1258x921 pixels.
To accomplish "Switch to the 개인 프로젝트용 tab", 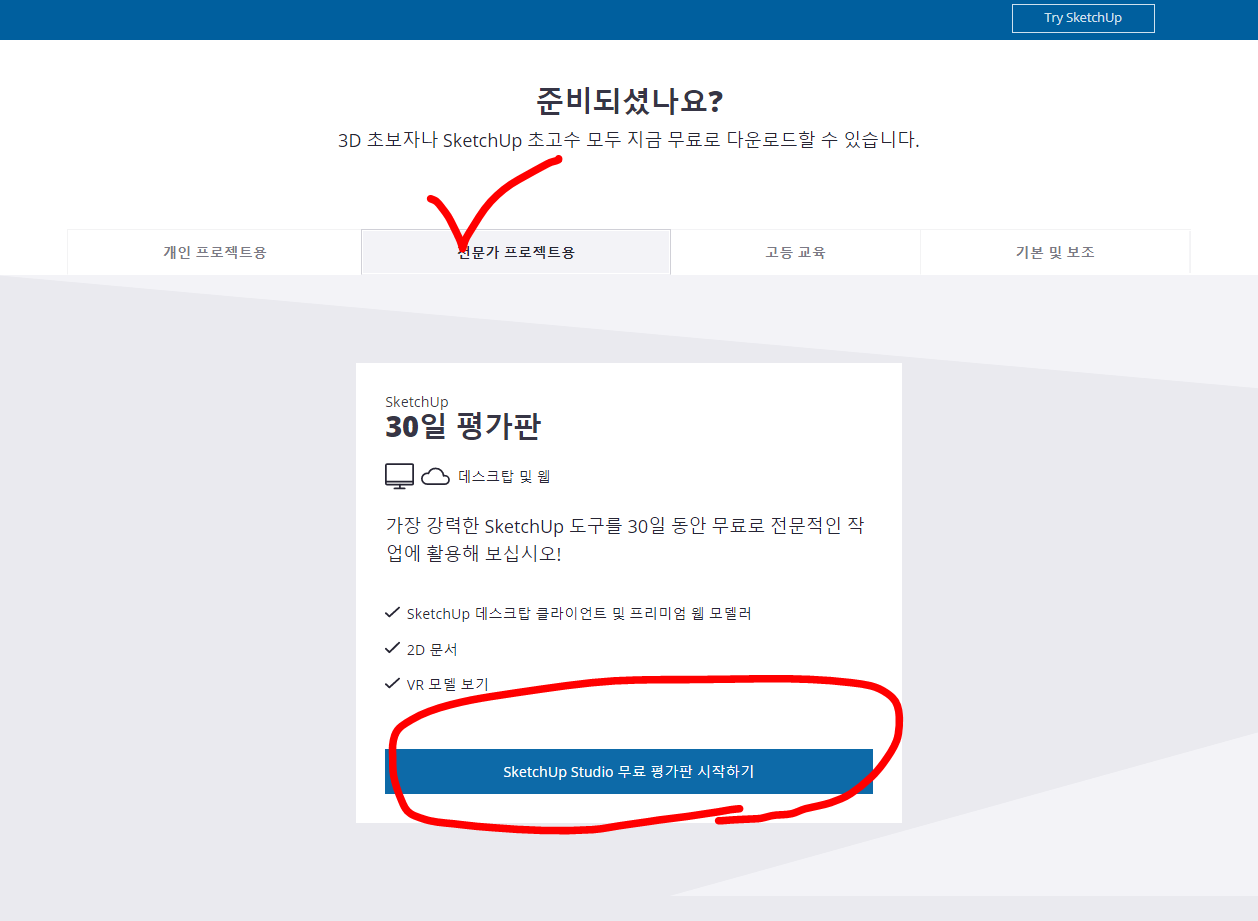I will (214, 252).
